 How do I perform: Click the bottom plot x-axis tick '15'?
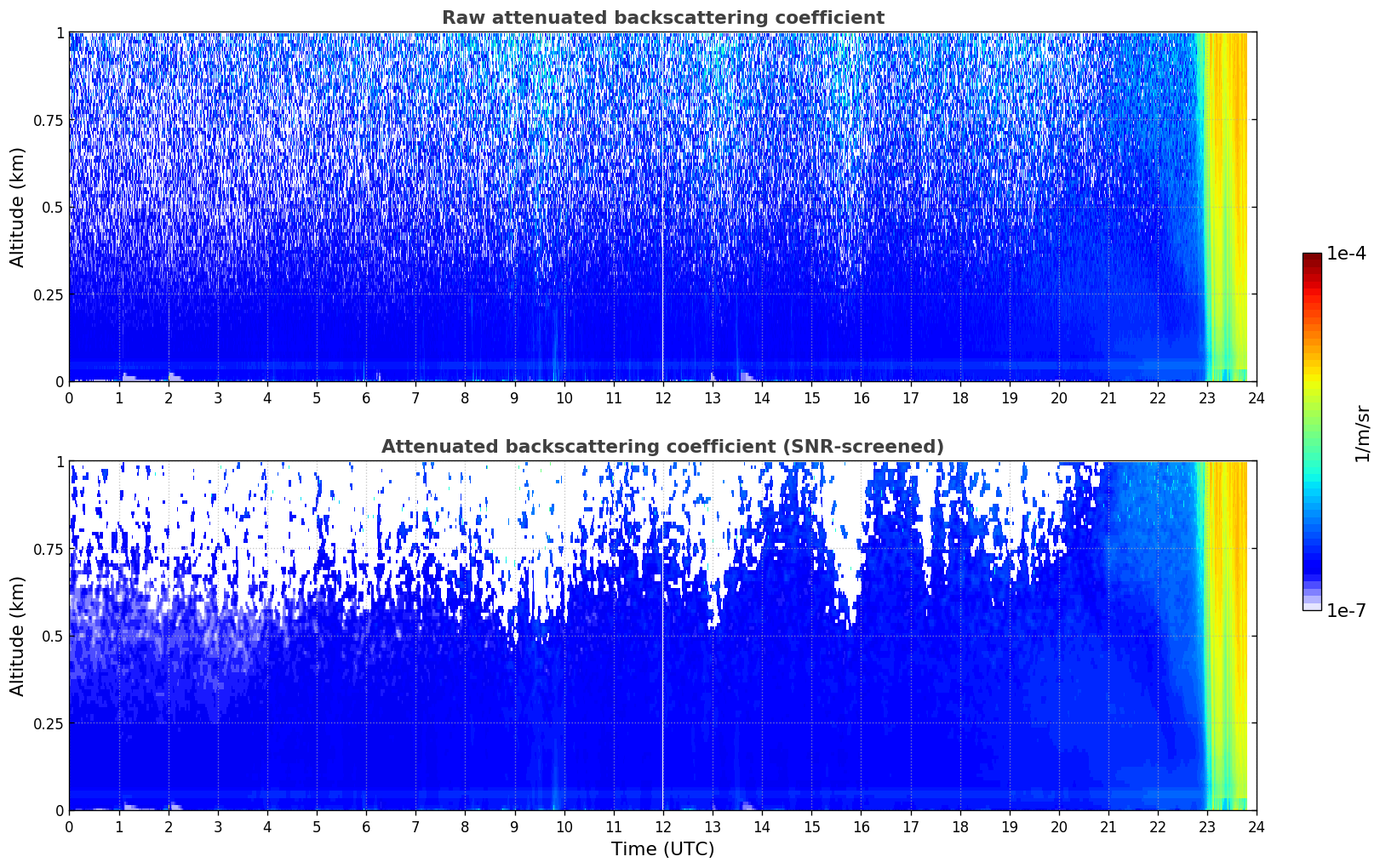pyautogui.click(x=811, y=826)
